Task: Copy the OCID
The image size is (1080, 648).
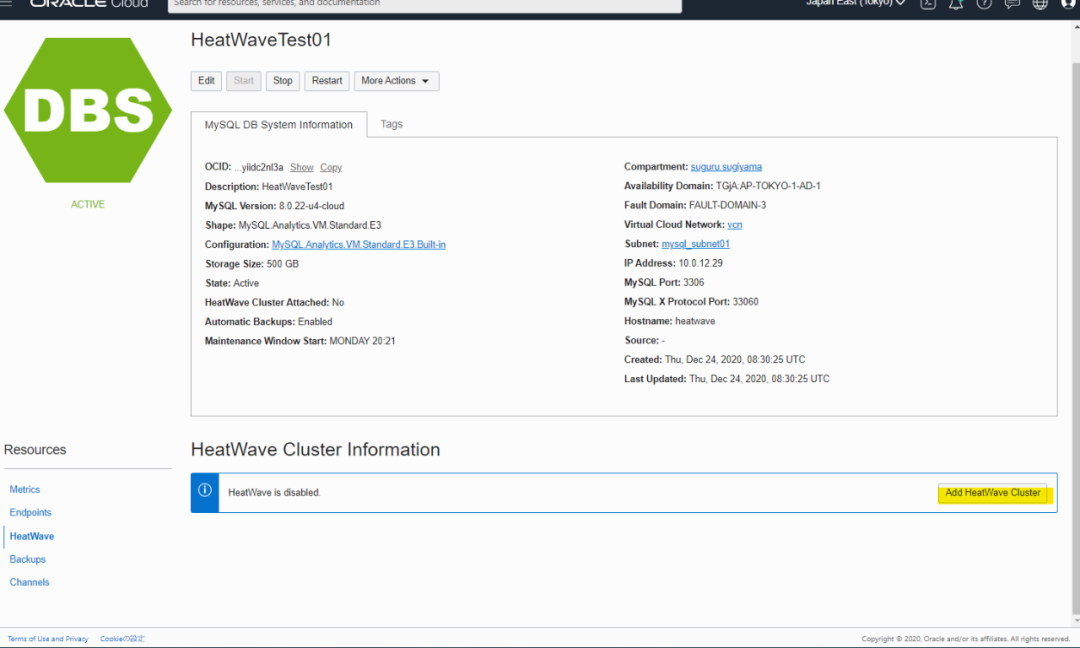Action: click(x=331, y=167)
